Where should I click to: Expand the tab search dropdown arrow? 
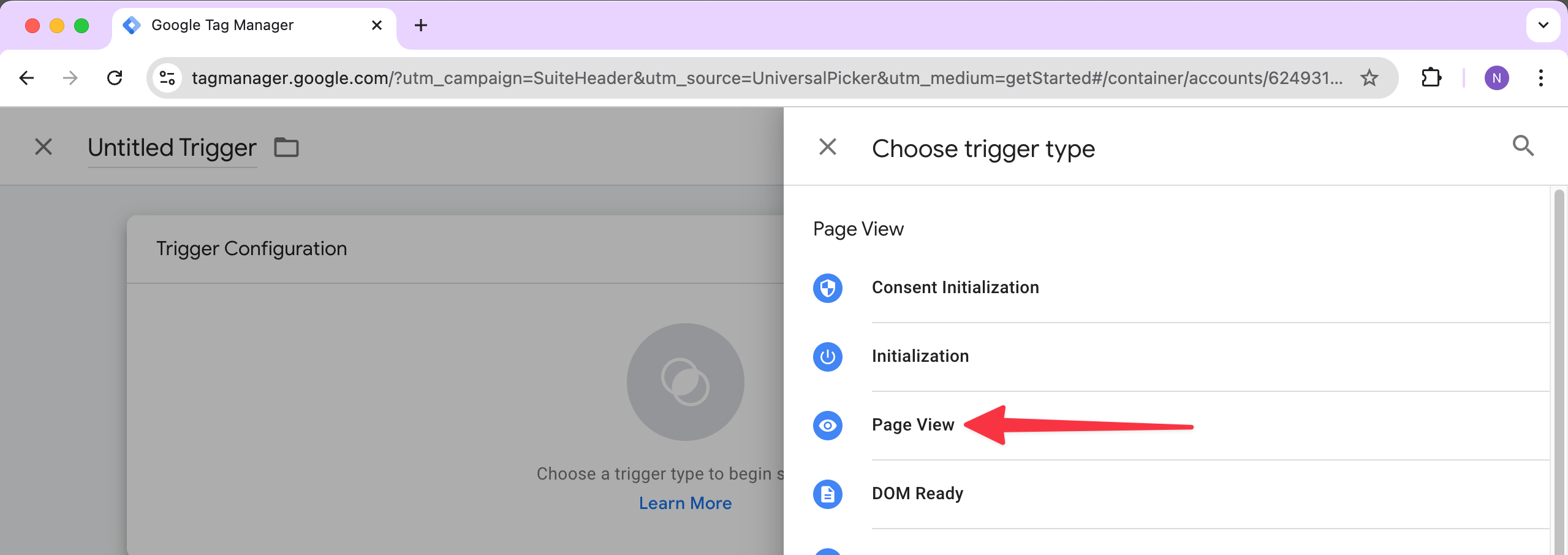click(x=1543, y=25)
